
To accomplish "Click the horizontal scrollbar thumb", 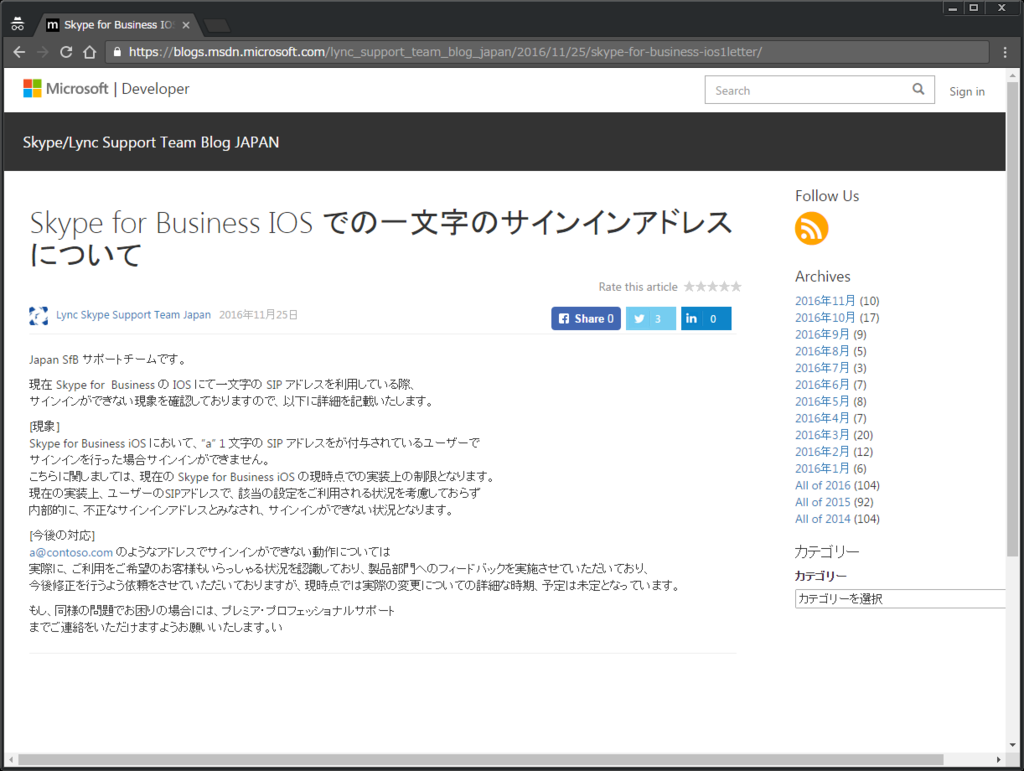I will 480,760.
